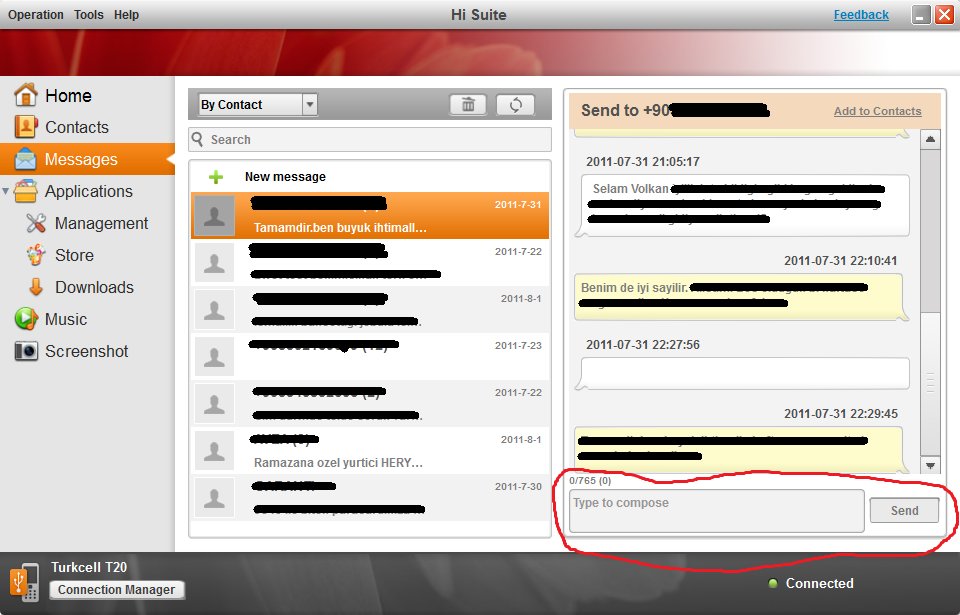Open the Operation menu
This screenshot has height=615, width=960.
(36, 15)
